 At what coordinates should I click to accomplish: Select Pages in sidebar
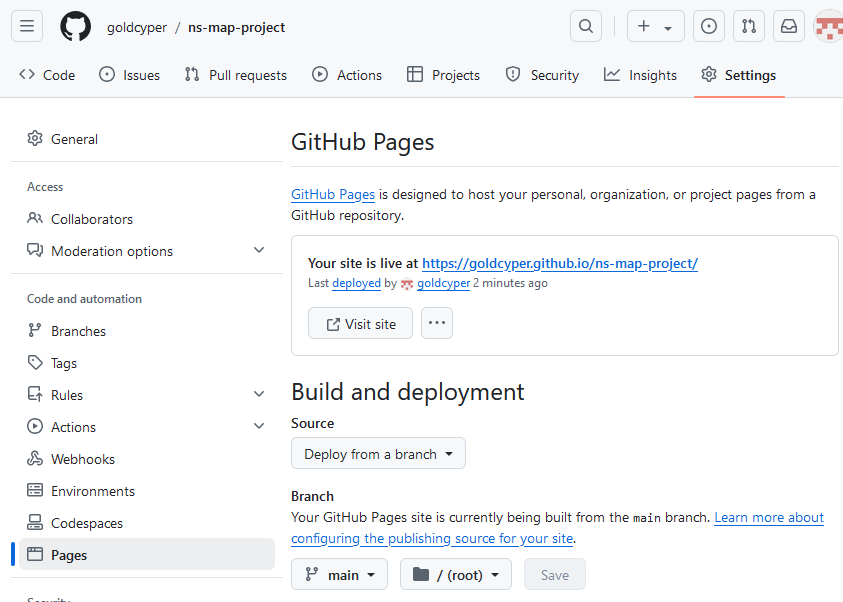click(x=147, y=555)
